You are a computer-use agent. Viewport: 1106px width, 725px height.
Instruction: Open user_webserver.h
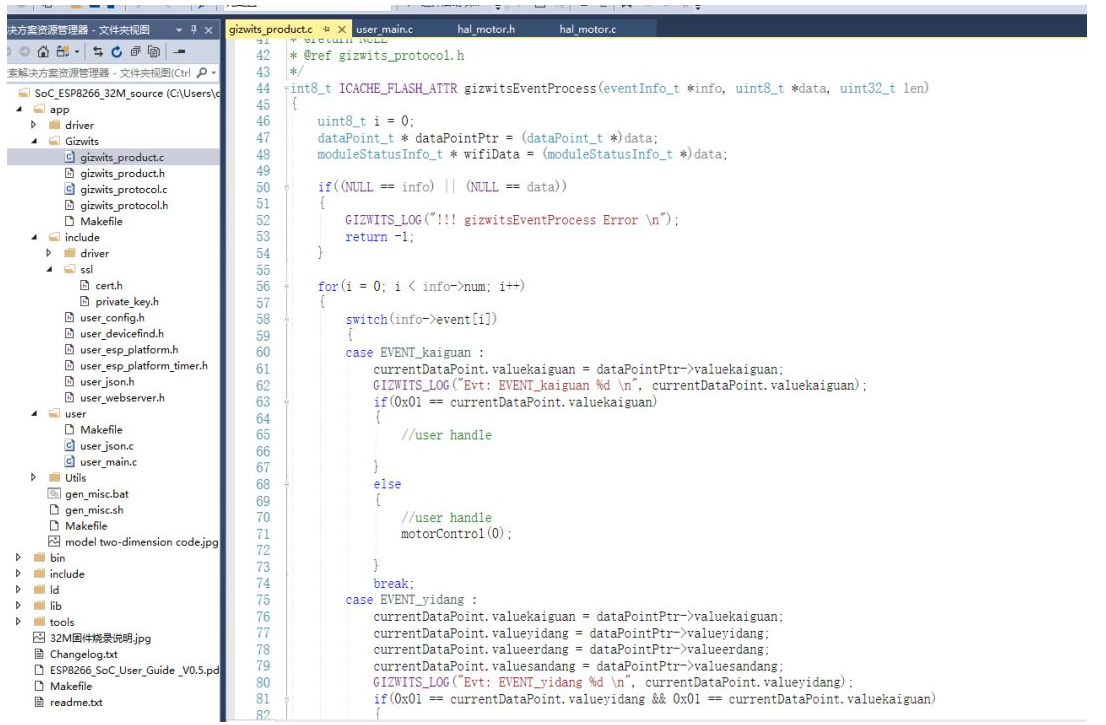[x=122, y=398]
